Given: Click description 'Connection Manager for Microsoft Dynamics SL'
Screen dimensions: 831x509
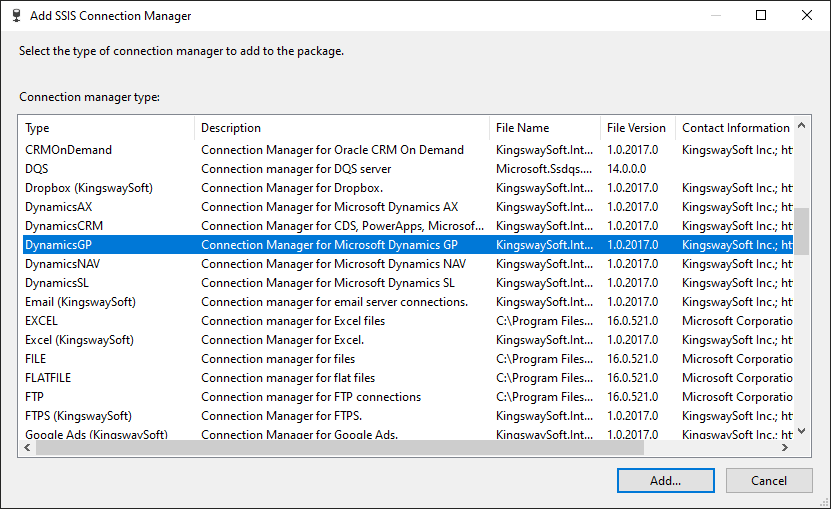Looking at the screenshot, I should point(328,283).
